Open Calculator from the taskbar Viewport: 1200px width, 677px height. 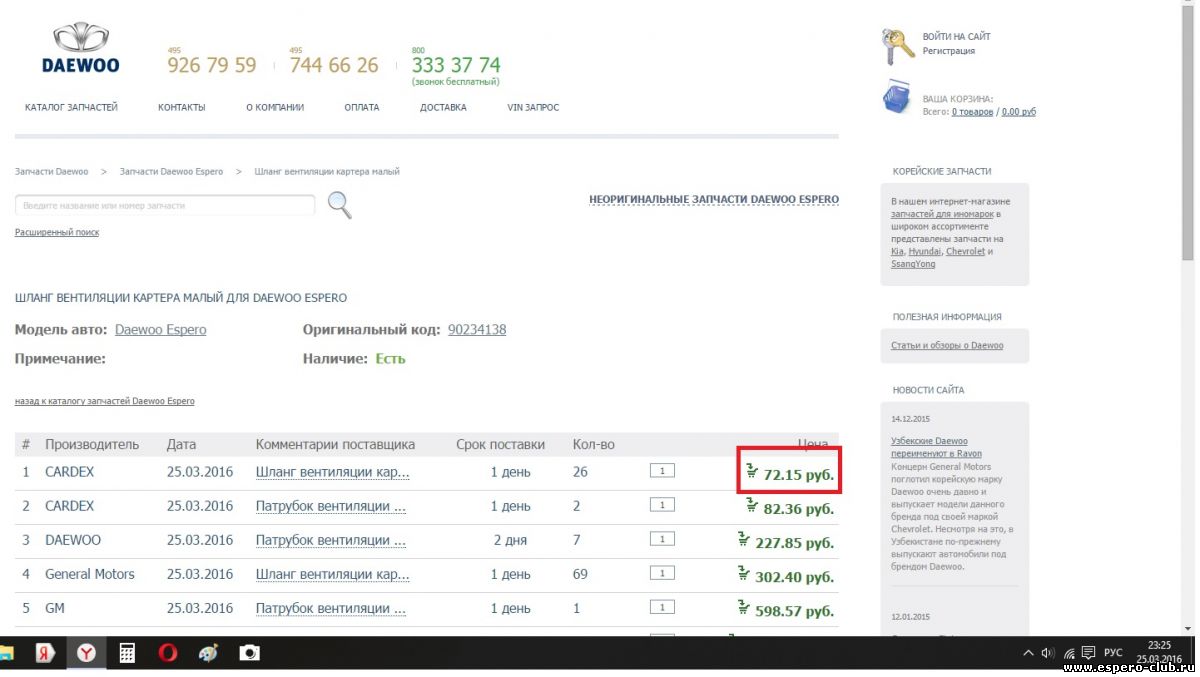(127, 653)
